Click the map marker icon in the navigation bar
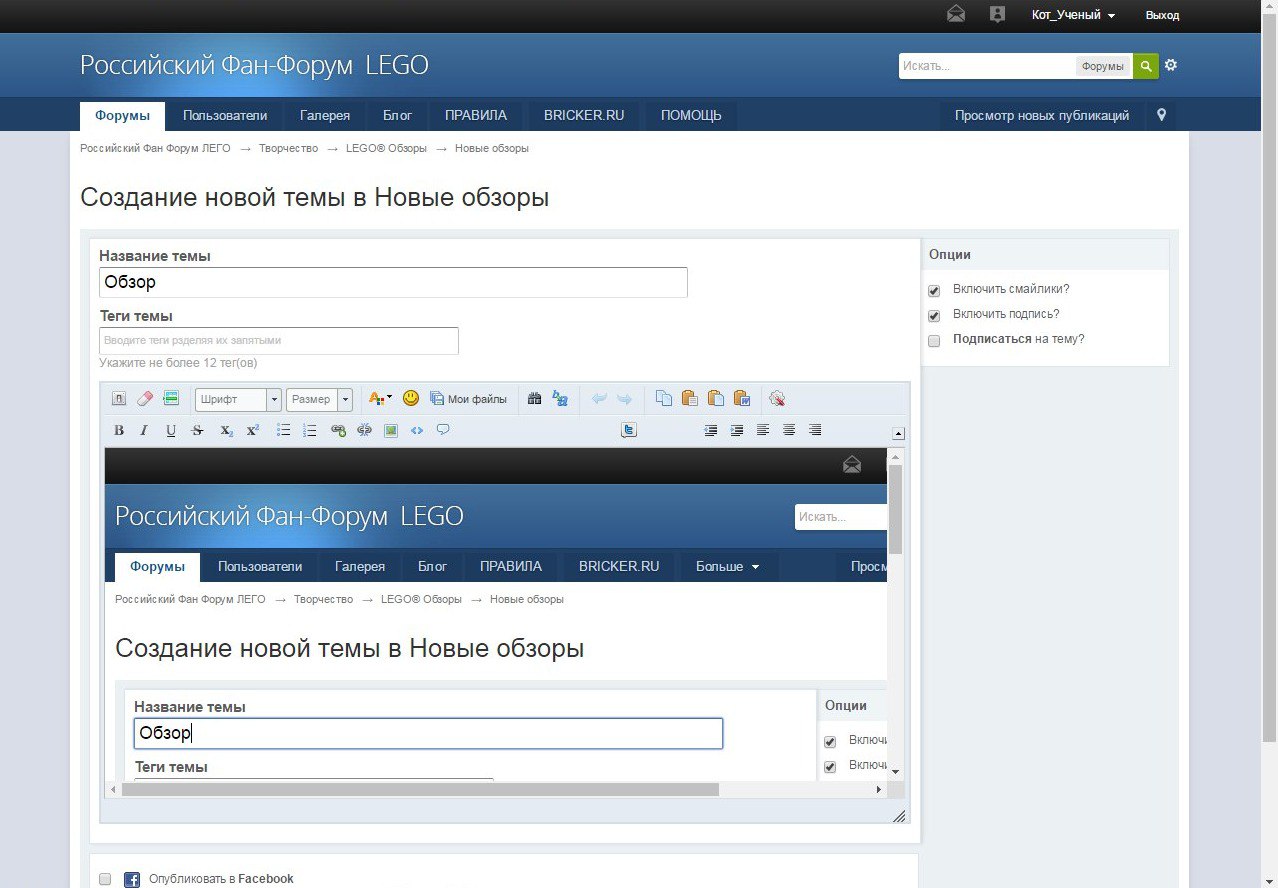The image size is (1278, 888). click(1161, 115)
